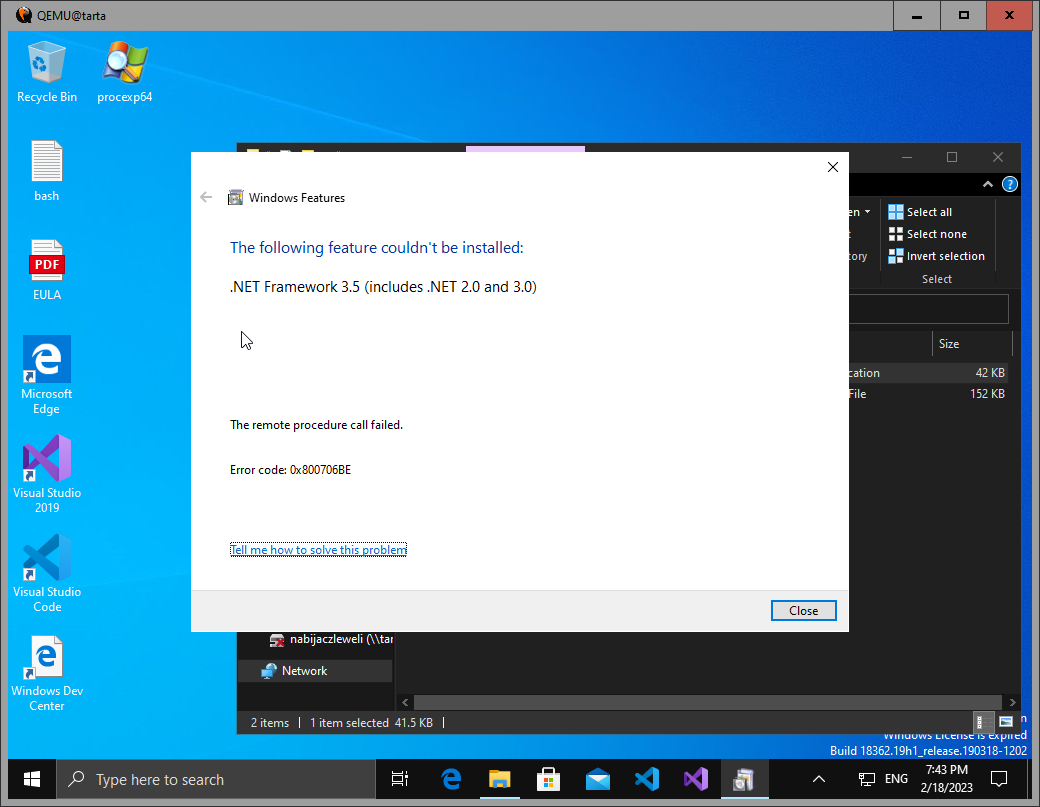Open Mail app in the taskbar
The height and width of the screenshot is (807, 1040).
point(597,779)
